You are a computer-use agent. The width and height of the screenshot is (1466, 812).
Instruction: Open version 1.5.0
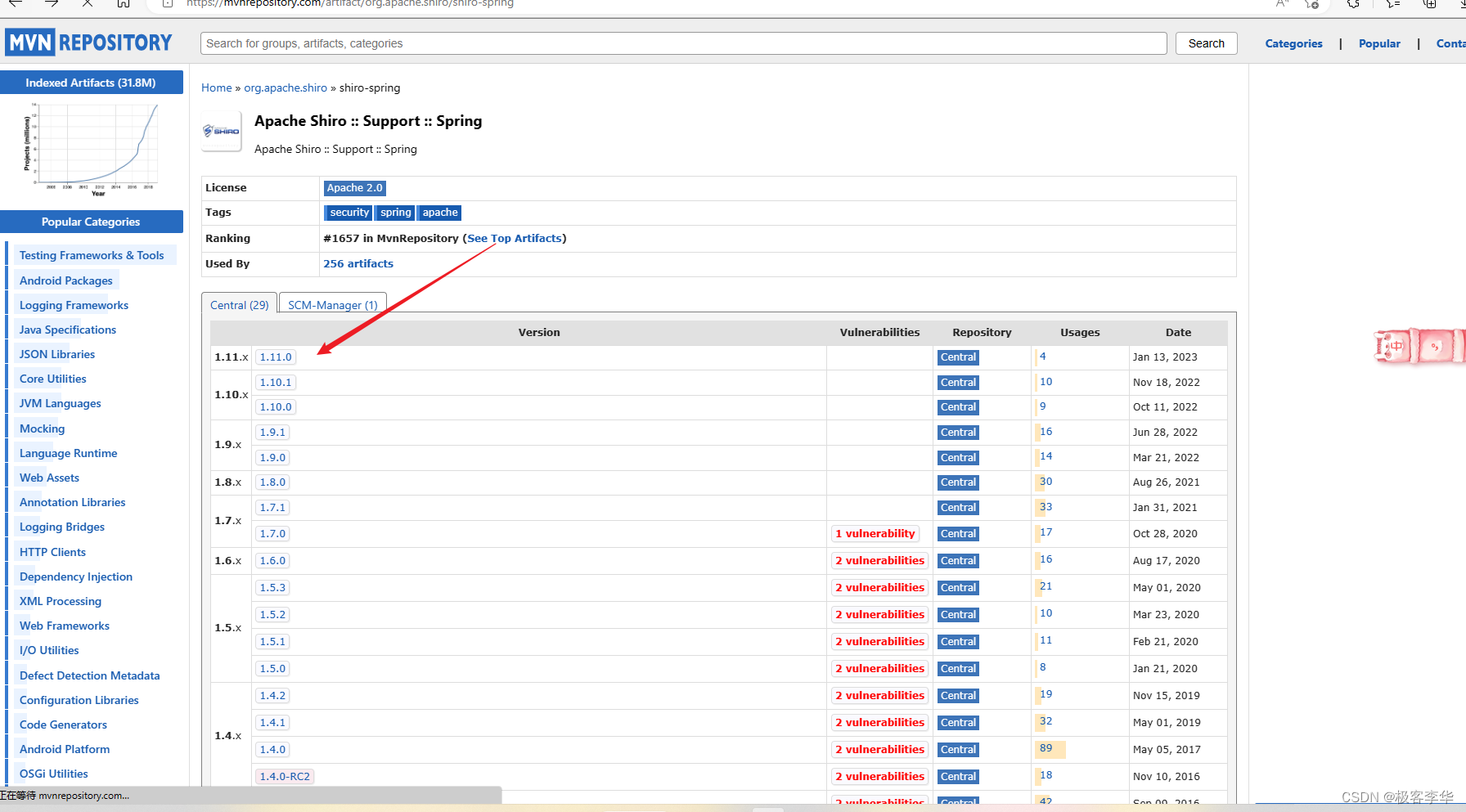pyautogui.click(x=272, y=669)
